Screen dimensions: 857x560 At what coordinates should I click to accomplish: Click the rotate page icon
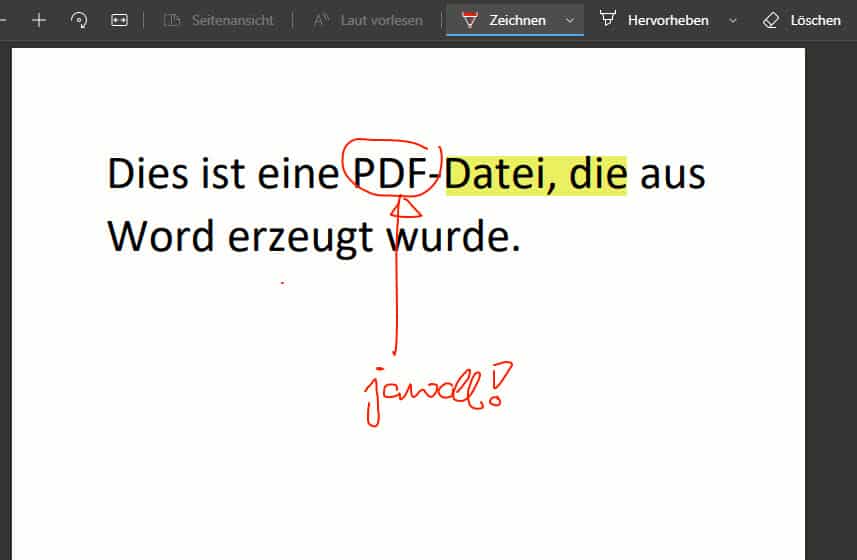[x=79, y=20]
